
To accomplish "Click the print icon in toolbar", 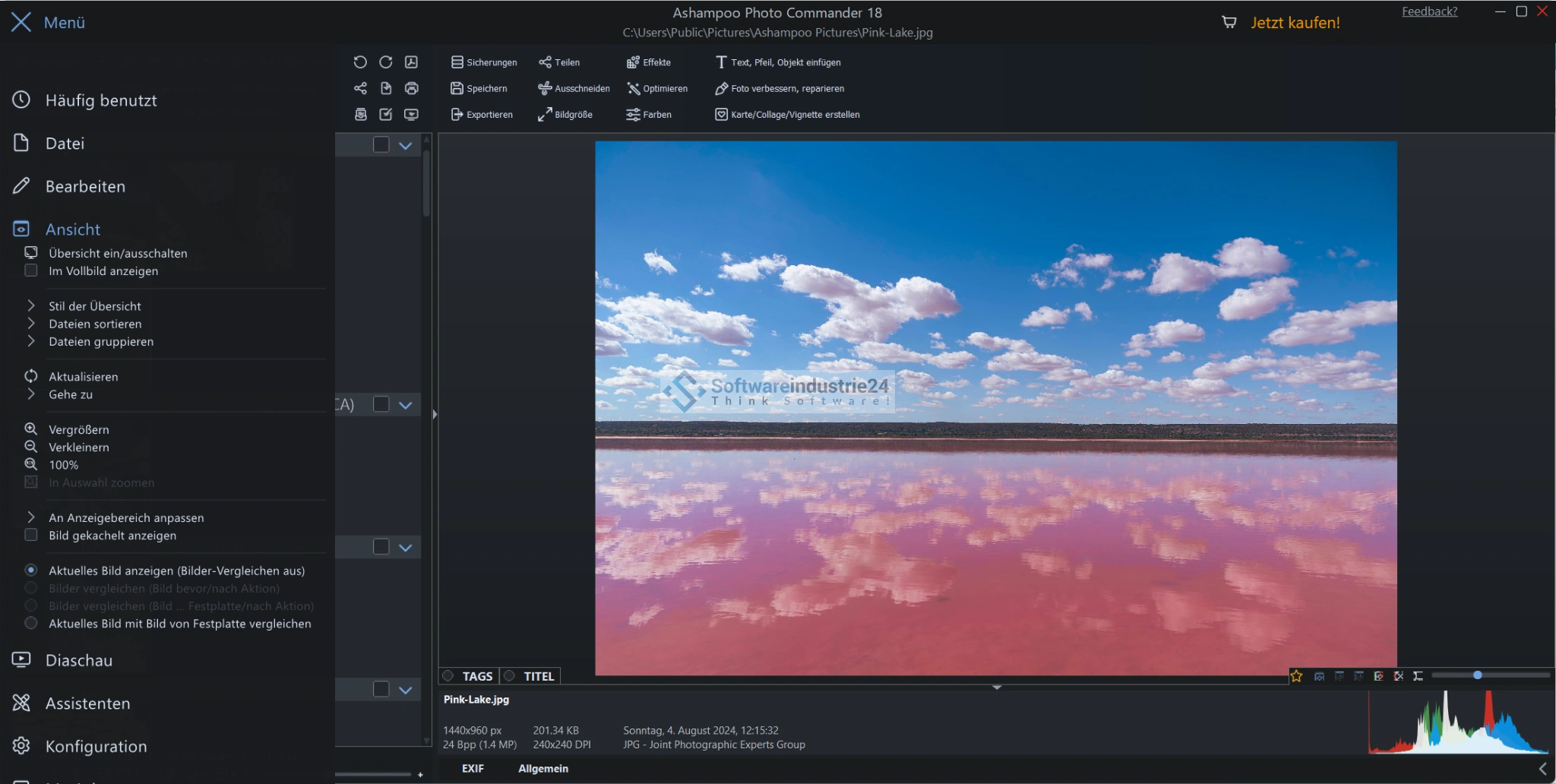I will pyautogui.click(x=411, y=88).
